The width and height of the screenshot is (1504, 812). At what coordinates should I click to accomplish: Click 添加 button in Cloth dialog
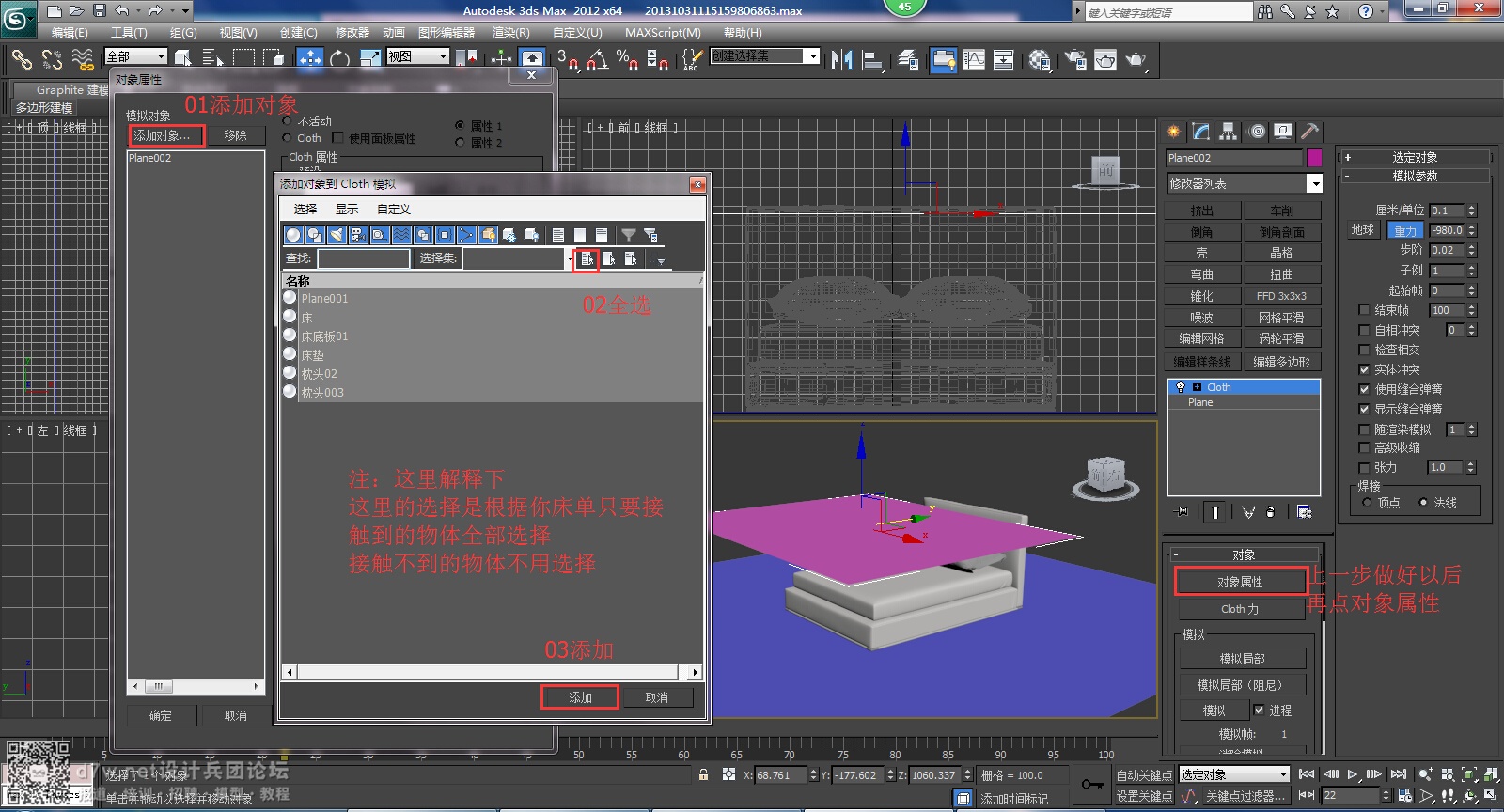[580, 697]
